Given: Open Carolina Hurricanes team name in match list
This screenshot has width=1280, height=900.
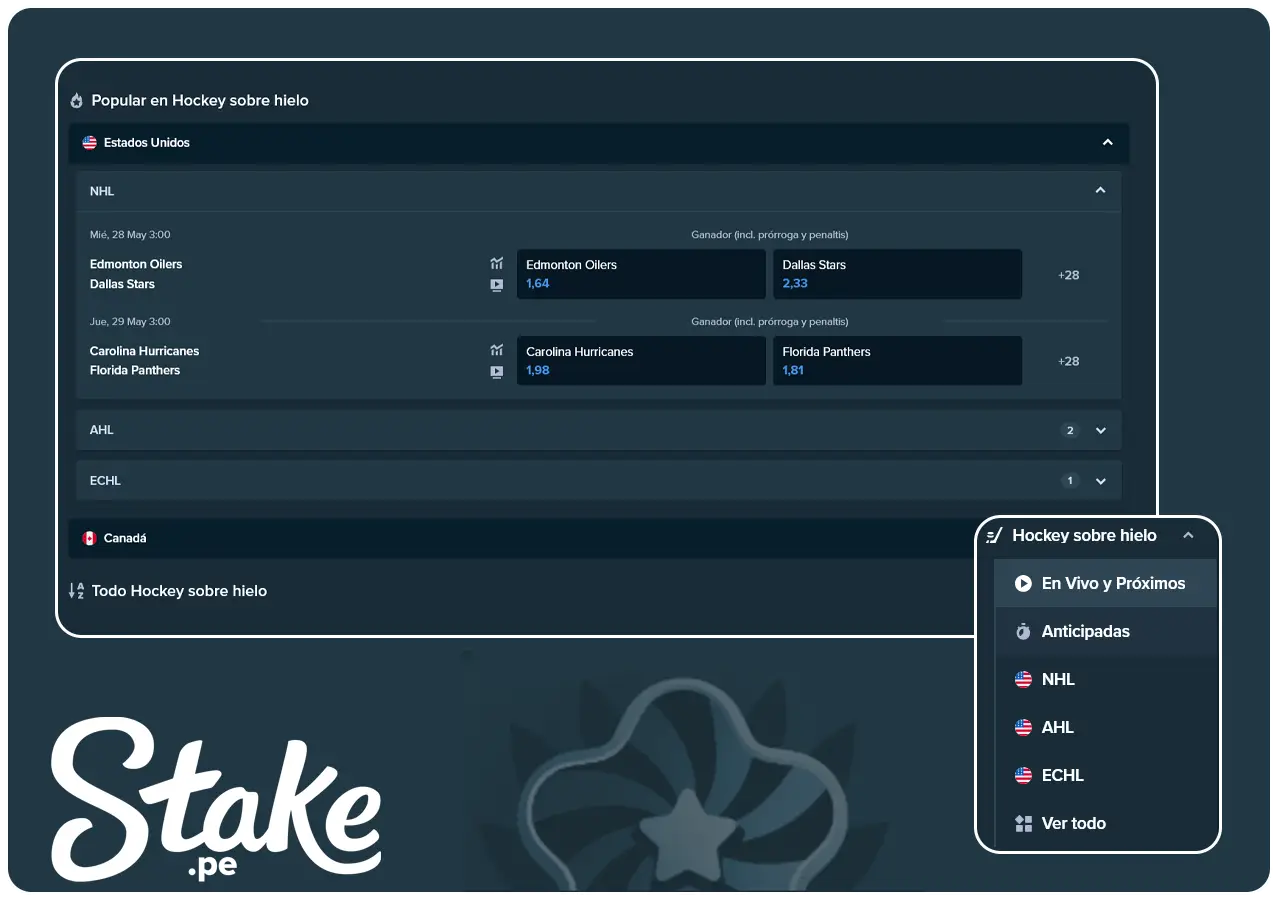Looking at the screenshot, I should click(144, 351).
